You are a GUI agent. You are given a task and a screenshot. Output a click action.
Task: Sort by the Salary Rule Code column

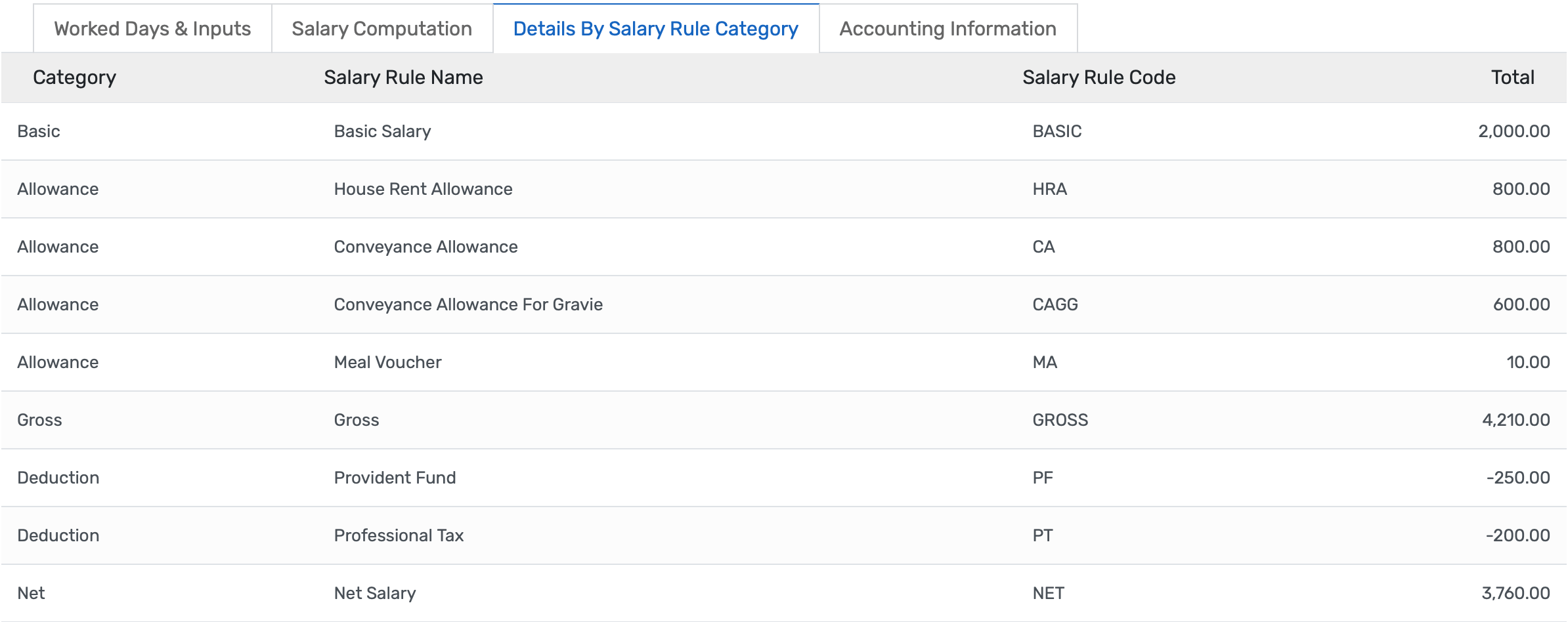[x=1099, y=77]
